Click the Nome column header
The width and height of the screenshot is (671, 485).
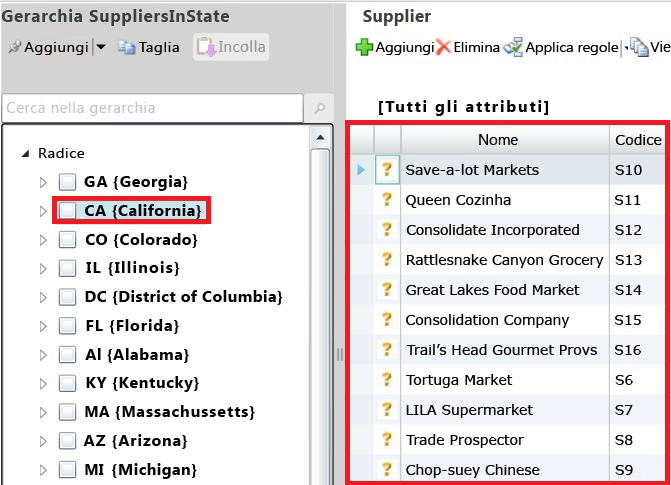click(x=505, y=140)
